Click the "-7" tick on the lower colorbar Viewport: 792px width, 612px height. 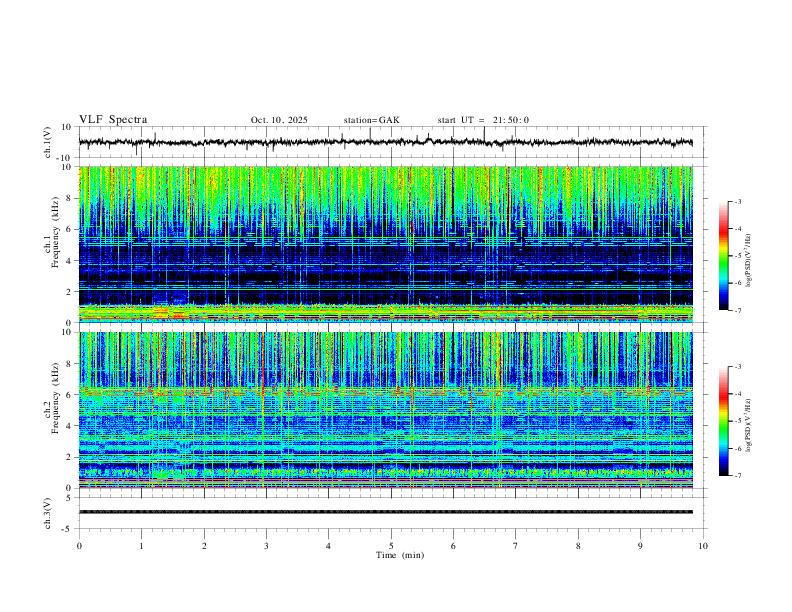(738, 476)
